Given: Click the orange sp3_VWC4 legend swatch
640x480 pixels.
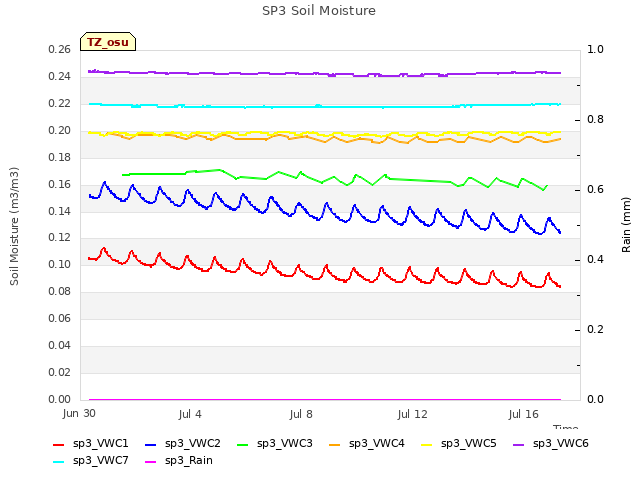Looking at the screenshot, I should [x=335, y=444].
